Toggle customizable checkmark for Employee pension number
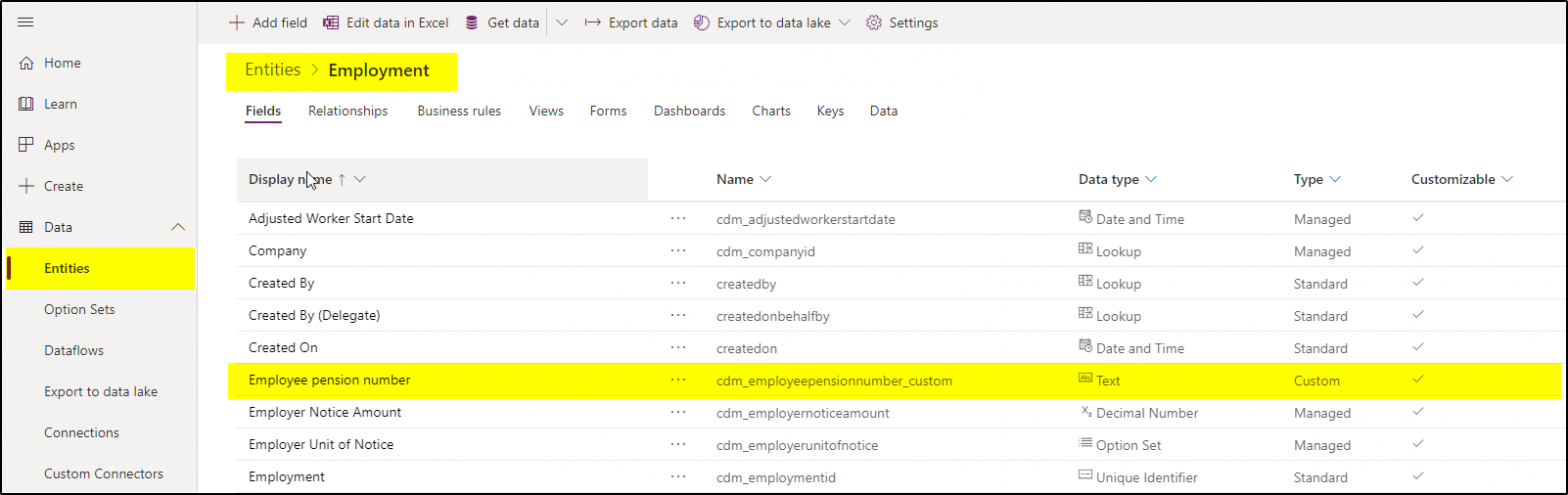This screenshot has height=495, width=1568. coord(1417,380)
